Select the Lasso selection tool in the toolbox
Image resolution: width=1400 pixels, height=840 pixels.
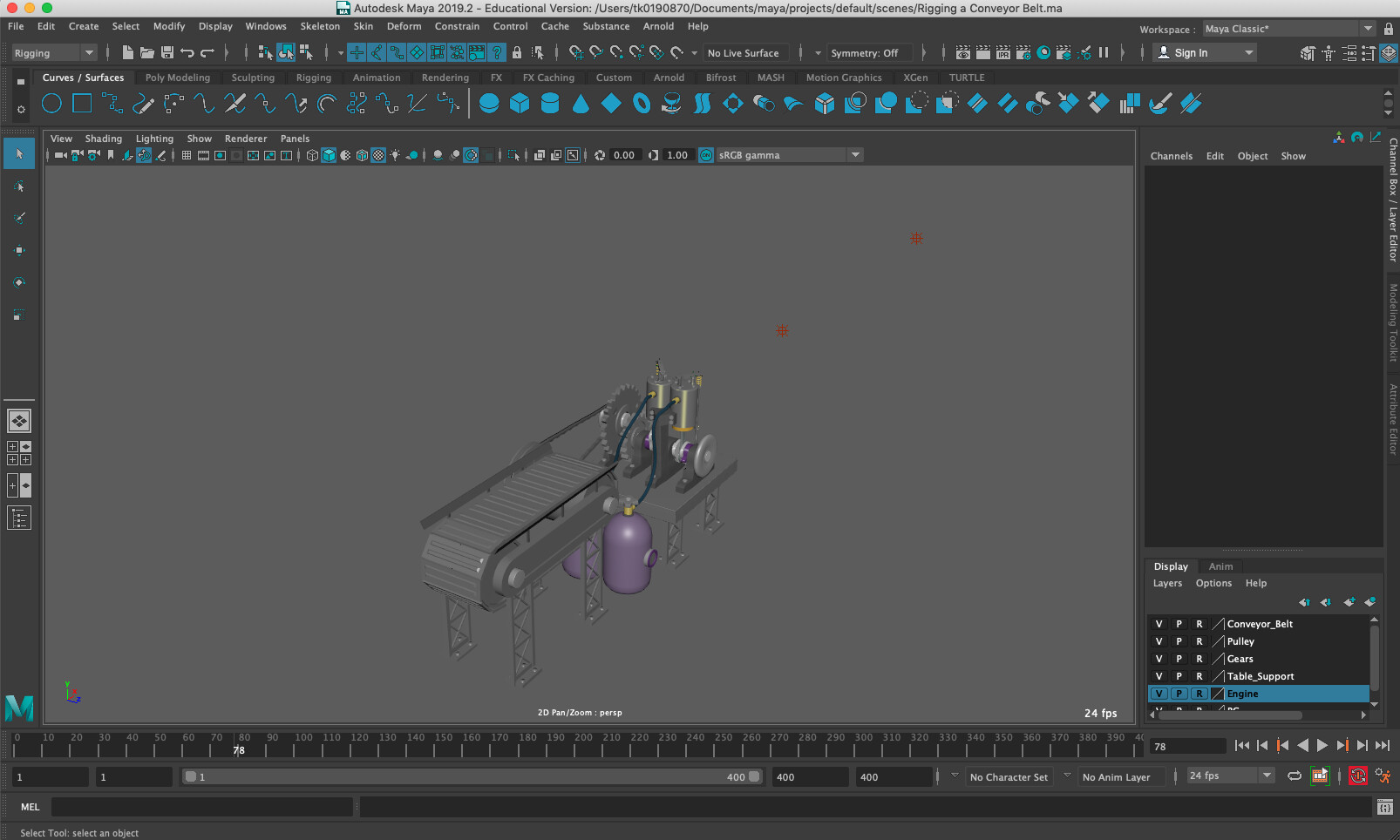(19, 186)
